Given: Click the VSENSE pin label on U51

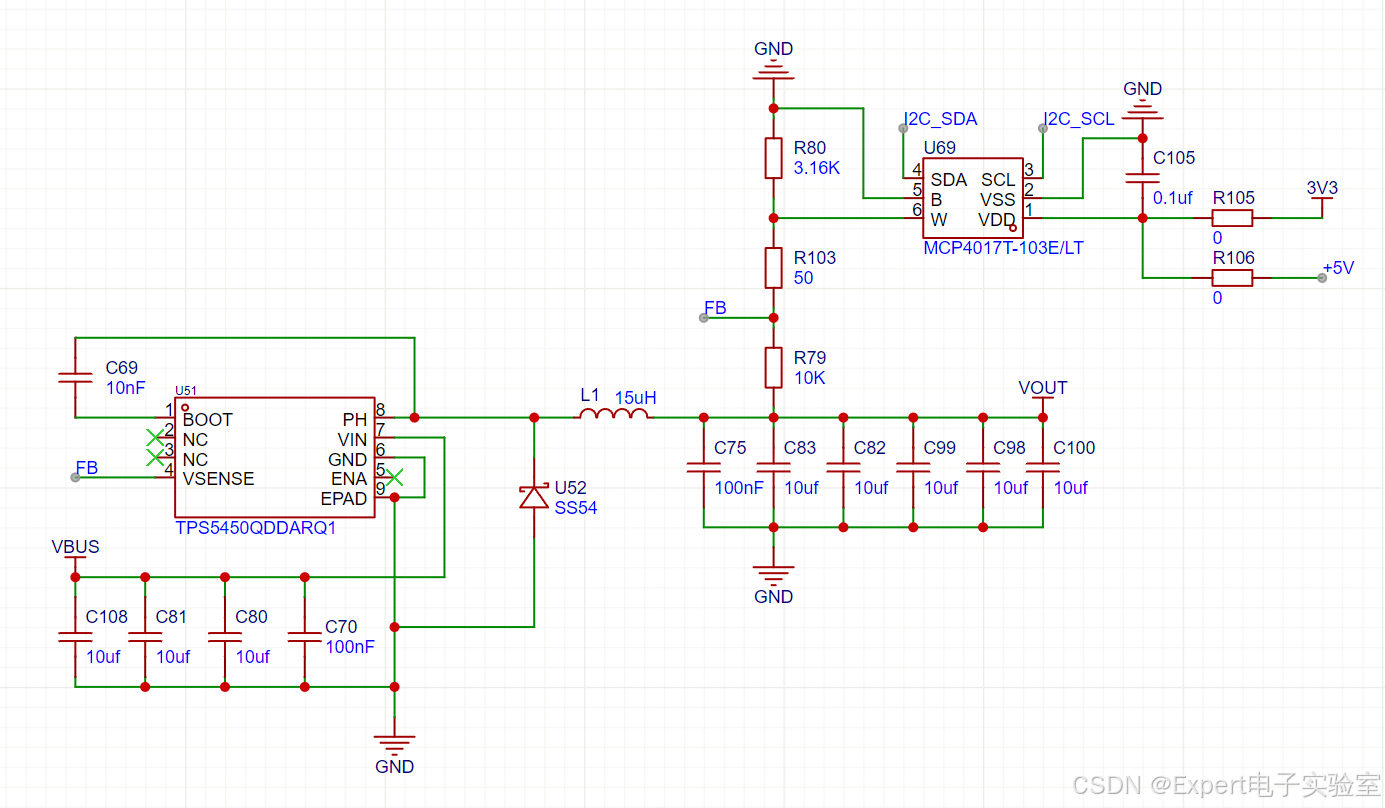Looking at the screenshot, I should point(218,479).
